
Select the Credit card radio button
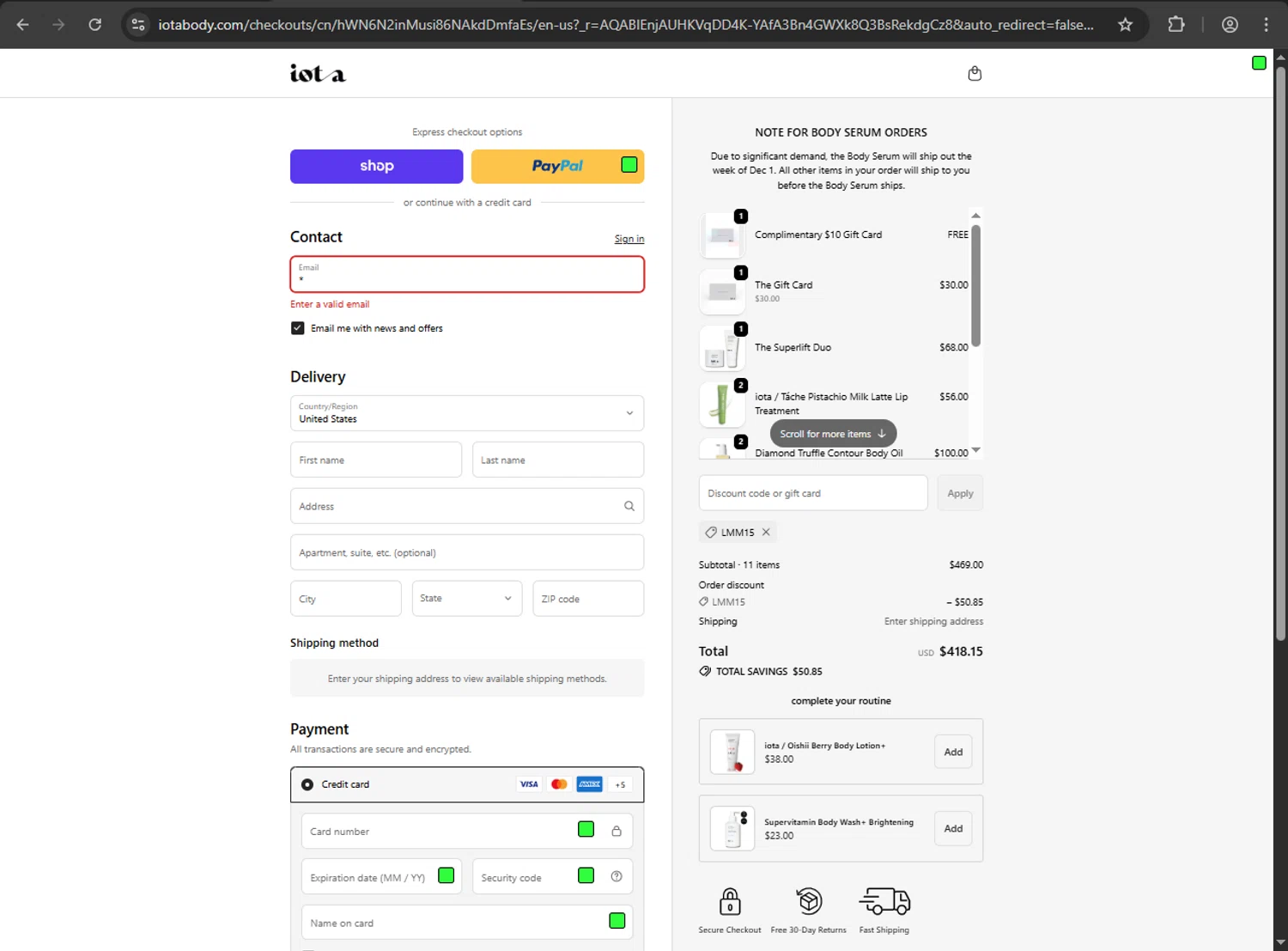307,784
